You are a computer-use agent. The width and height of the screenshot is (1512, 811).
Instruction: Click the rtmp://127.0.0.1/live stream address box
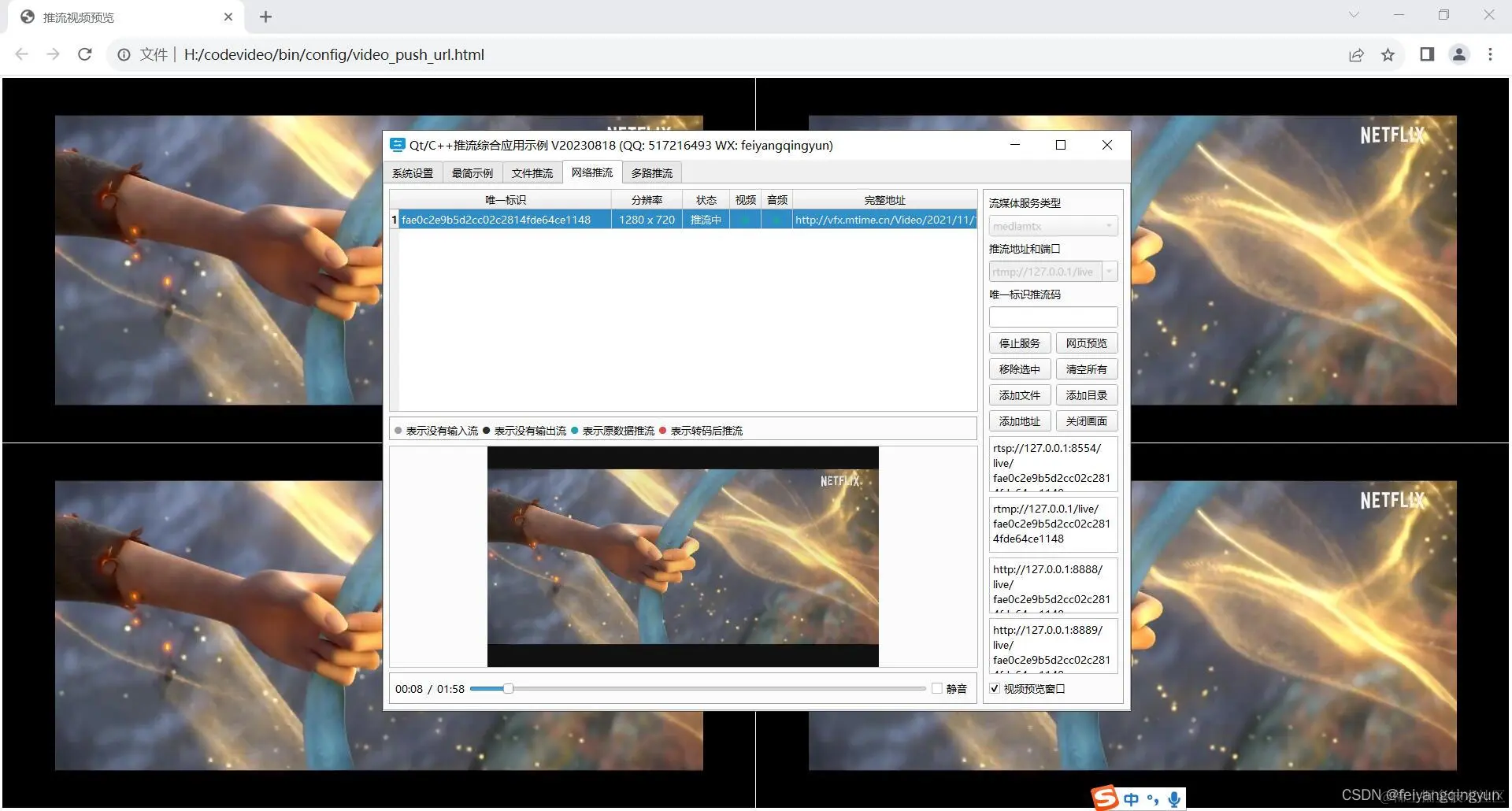click(1053, 524)
